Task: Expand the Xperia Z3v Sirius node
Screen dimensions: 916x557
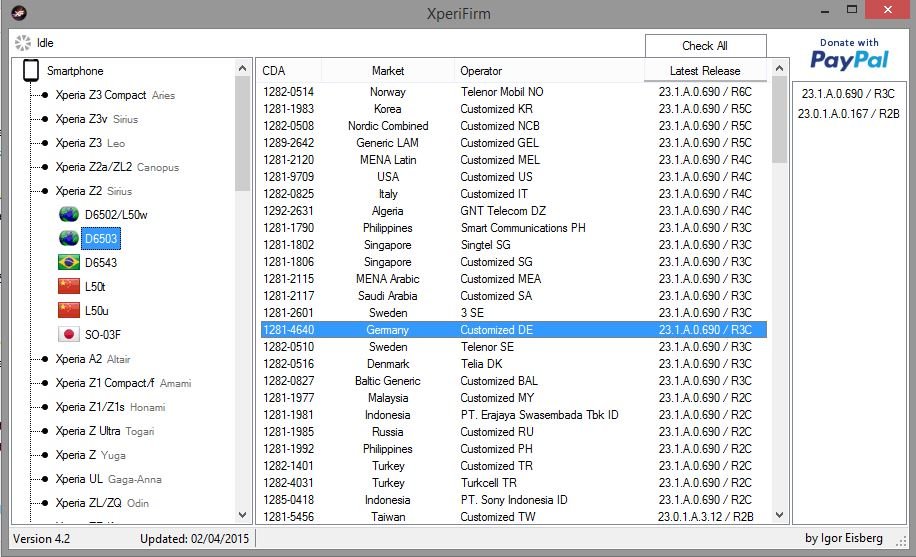Action: coord(44,119)
